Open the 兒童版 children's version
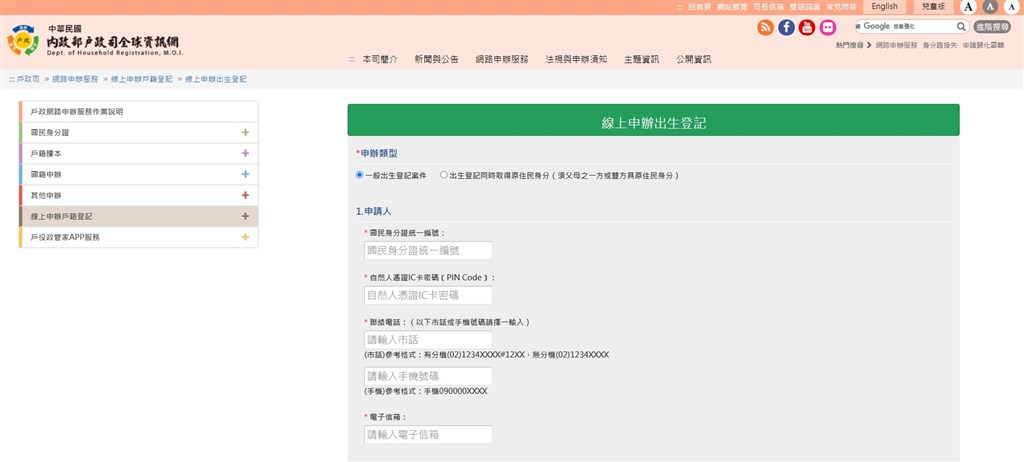 tap(933, 7)
